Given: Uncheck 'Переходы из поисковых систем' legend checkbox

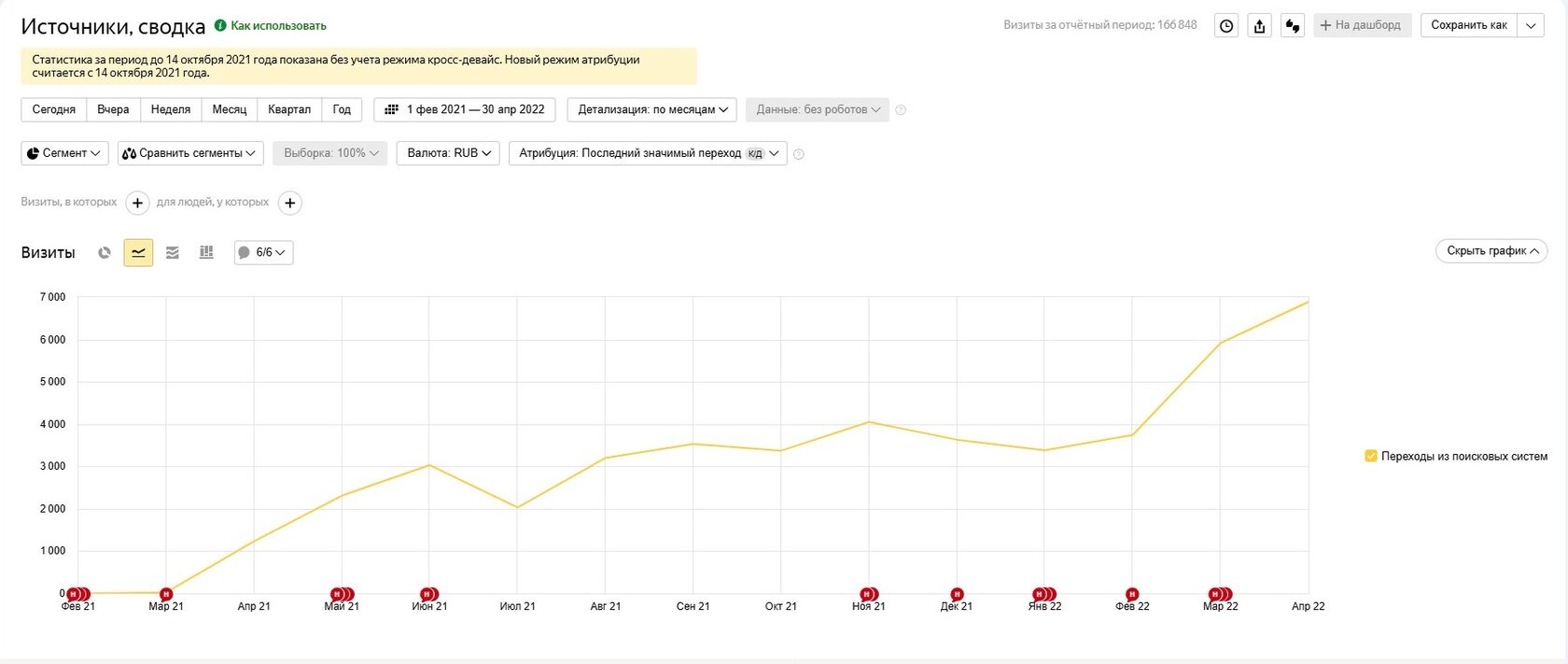Looking at the screenshot, I should (x=1371, y=456).
